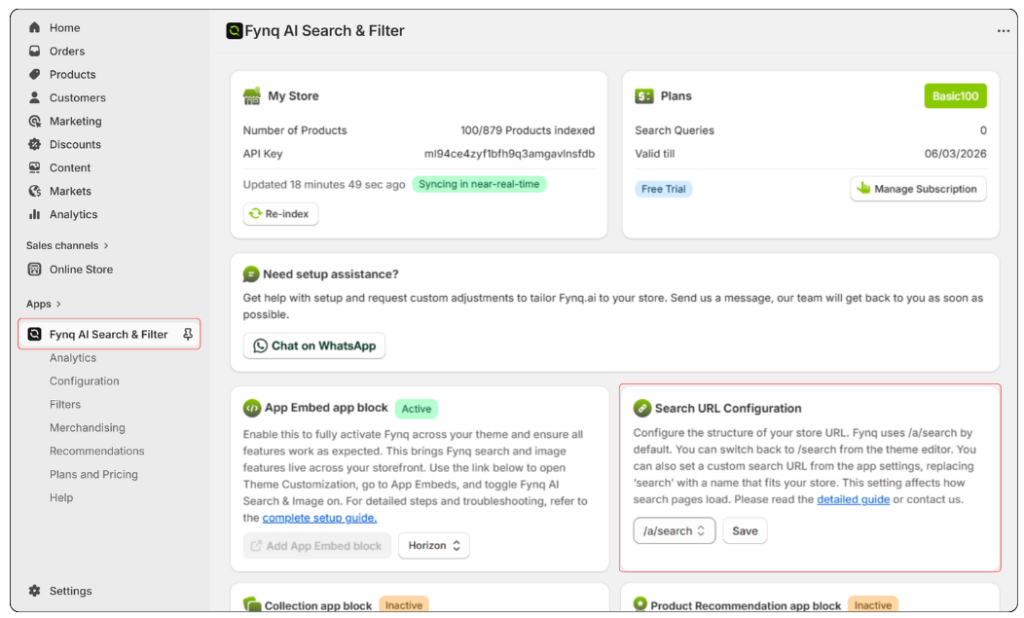Image resolution: width=1024 pixels, height=618 pixels.
Task: Click the Fynq app icon in sidebar
Action: (35, 334)
